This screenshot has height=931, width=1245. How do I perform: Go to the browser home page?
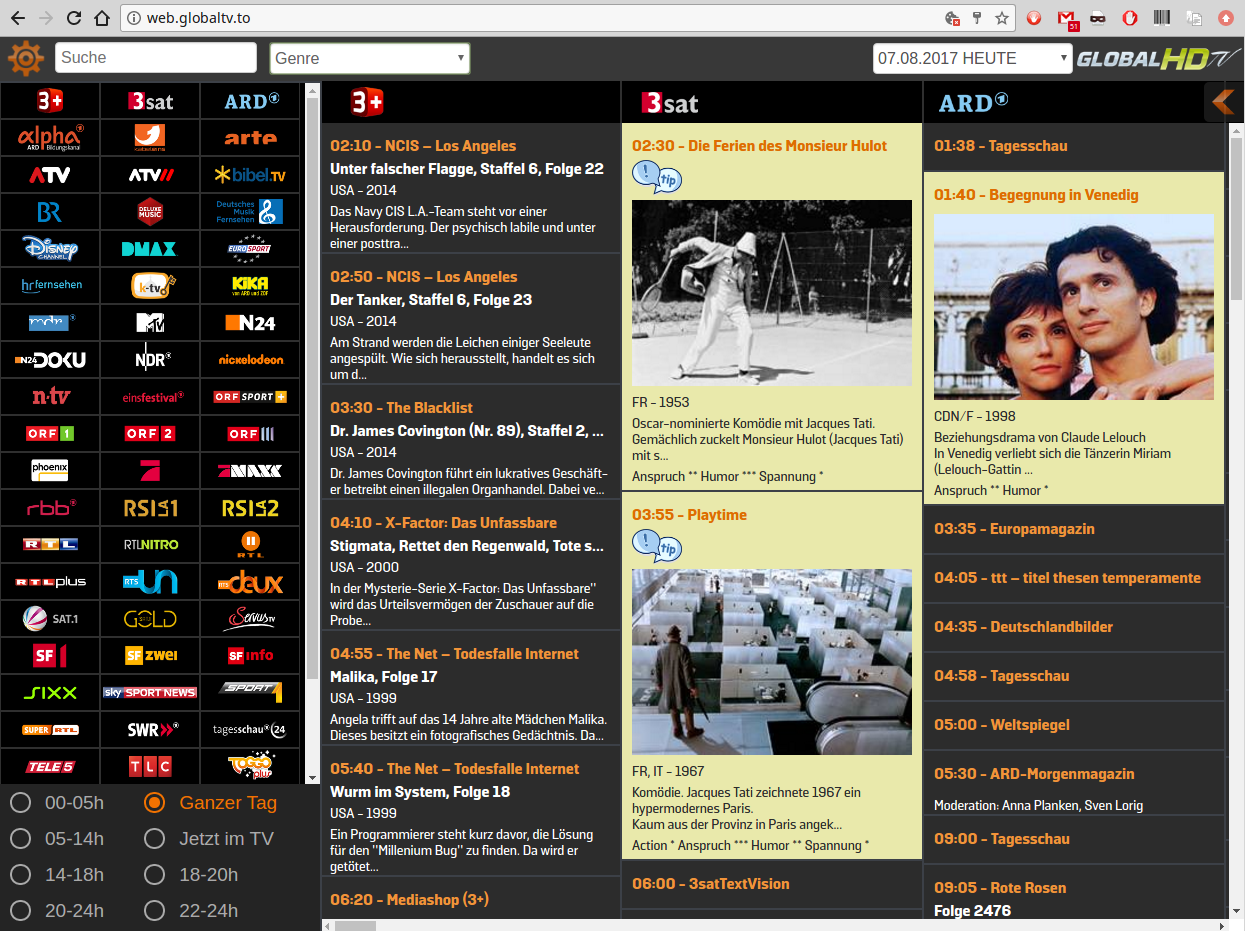tap(101, 18)
